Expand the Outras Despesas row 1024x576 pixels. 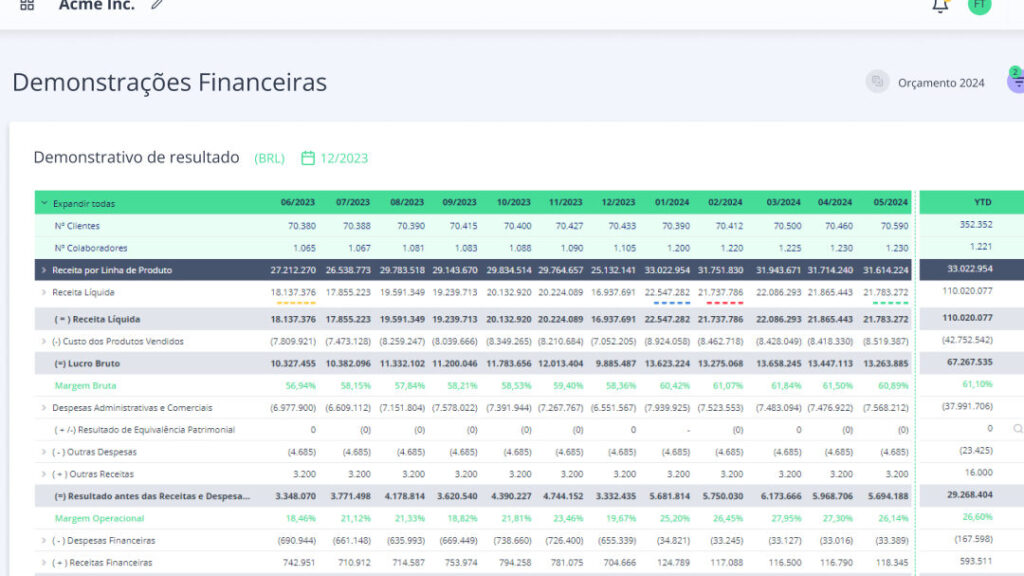click(44, 452)
